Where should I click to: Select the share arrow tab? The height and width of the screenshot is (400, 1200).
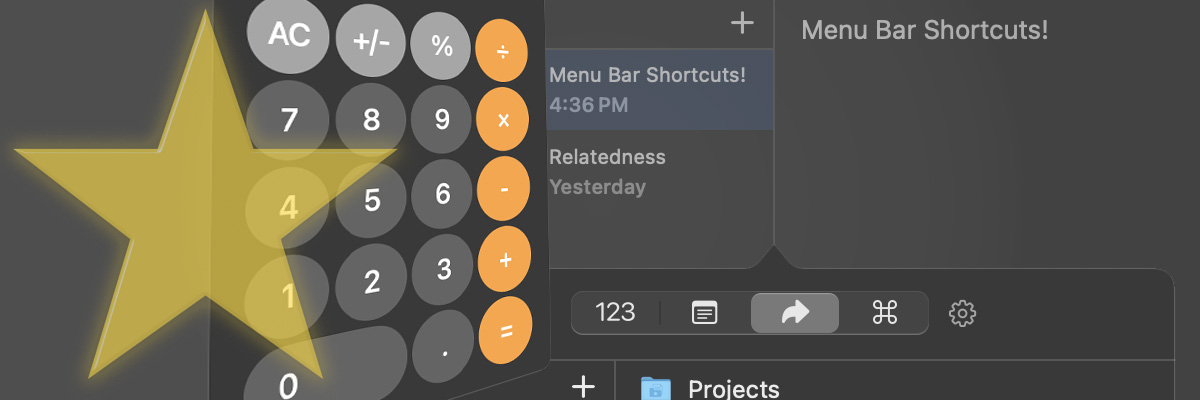point(795,313)
